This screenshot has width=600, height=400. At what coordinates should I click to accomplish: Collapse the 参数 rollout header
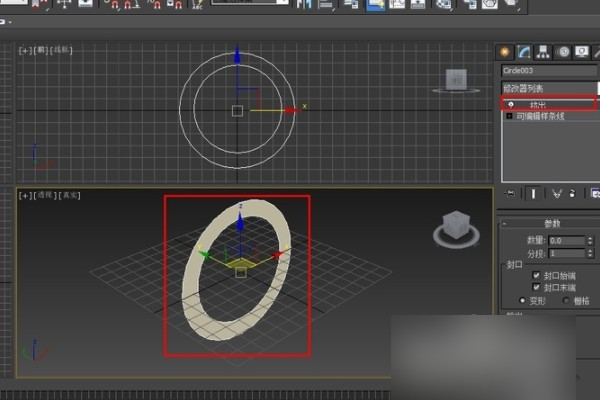pyautogui.click(x=549, y=224)
